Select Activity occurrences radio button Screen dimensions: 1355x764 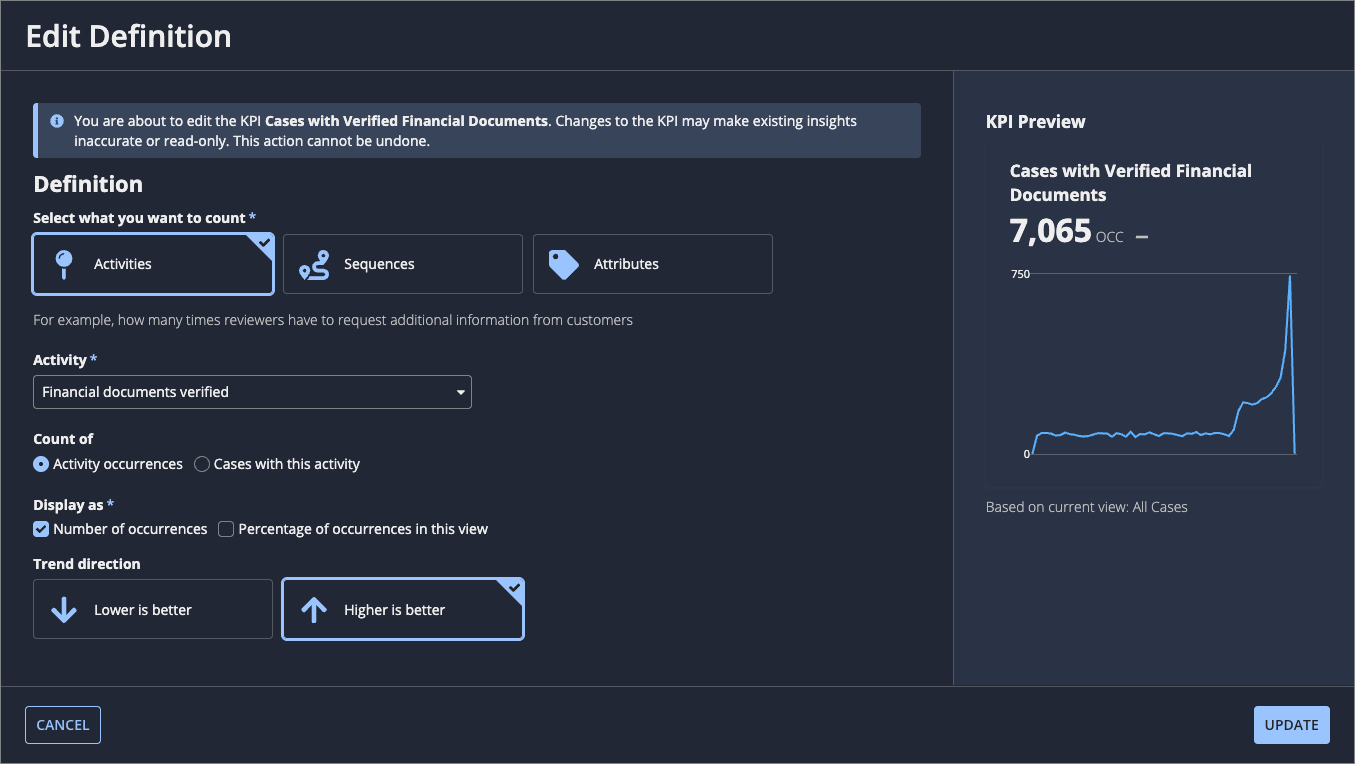tap(41, 464)
